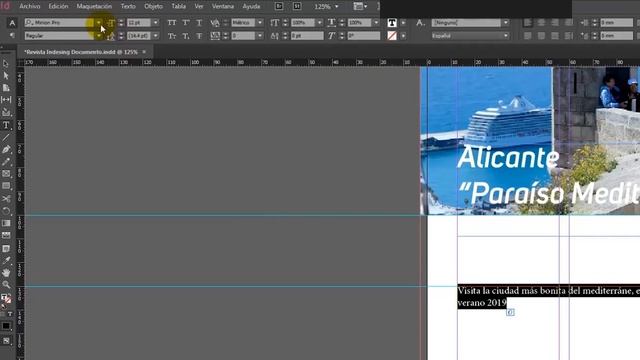
Task: Open the Ayuda menu
Action: pos(251,6)
